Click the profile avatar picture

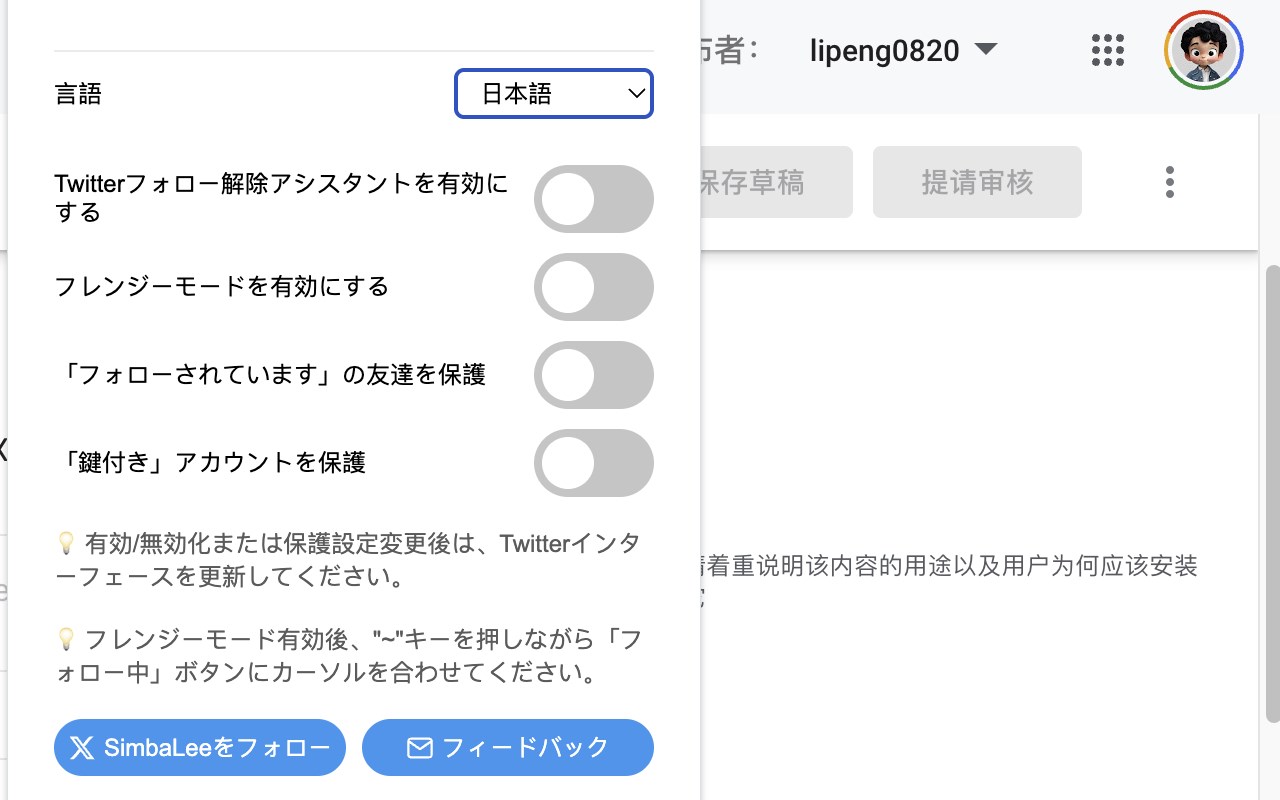pos(1204,50)
